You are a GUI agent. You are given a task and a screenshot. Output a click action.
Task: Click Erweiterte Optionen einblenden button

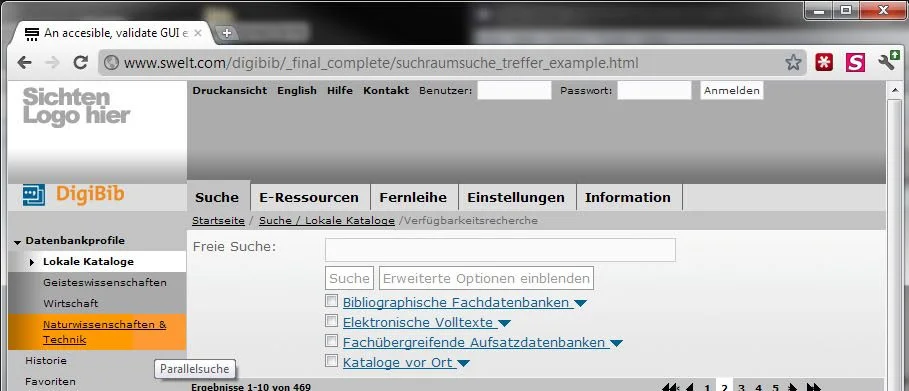pyautogui.click(x=486, y=278)
